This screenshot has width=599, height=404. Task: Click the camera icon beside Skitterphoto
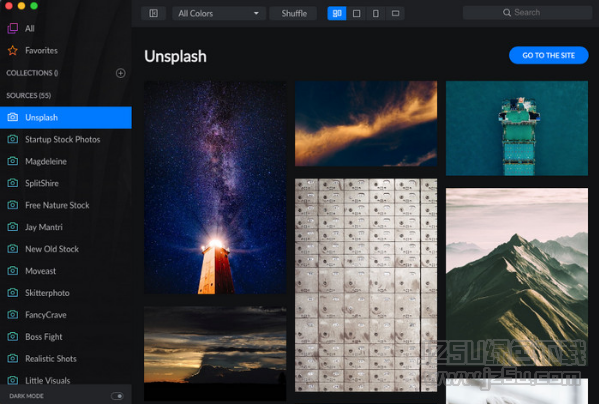pyautogui.click(x=13, y=293)
